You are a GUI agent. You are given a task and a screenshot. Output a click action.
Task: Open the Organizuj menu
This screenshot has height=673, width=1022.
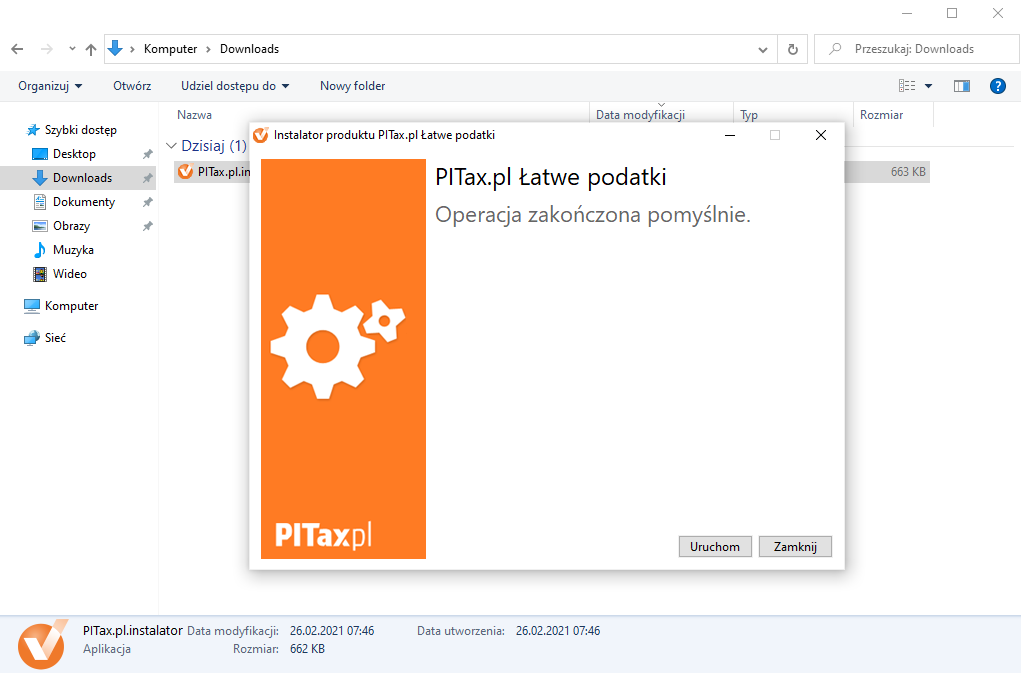coord(50,86)
